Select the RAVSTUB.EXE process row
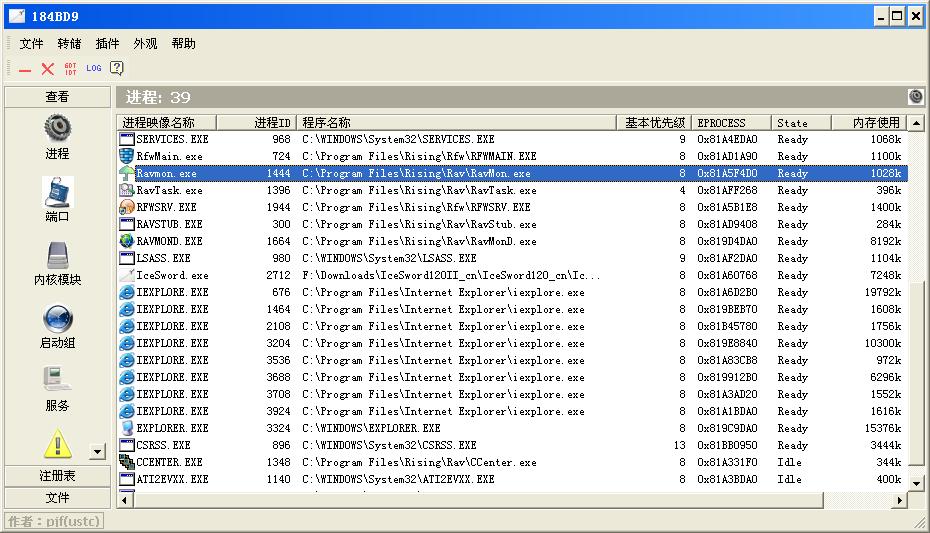930x533 pixels. (512, 224)
